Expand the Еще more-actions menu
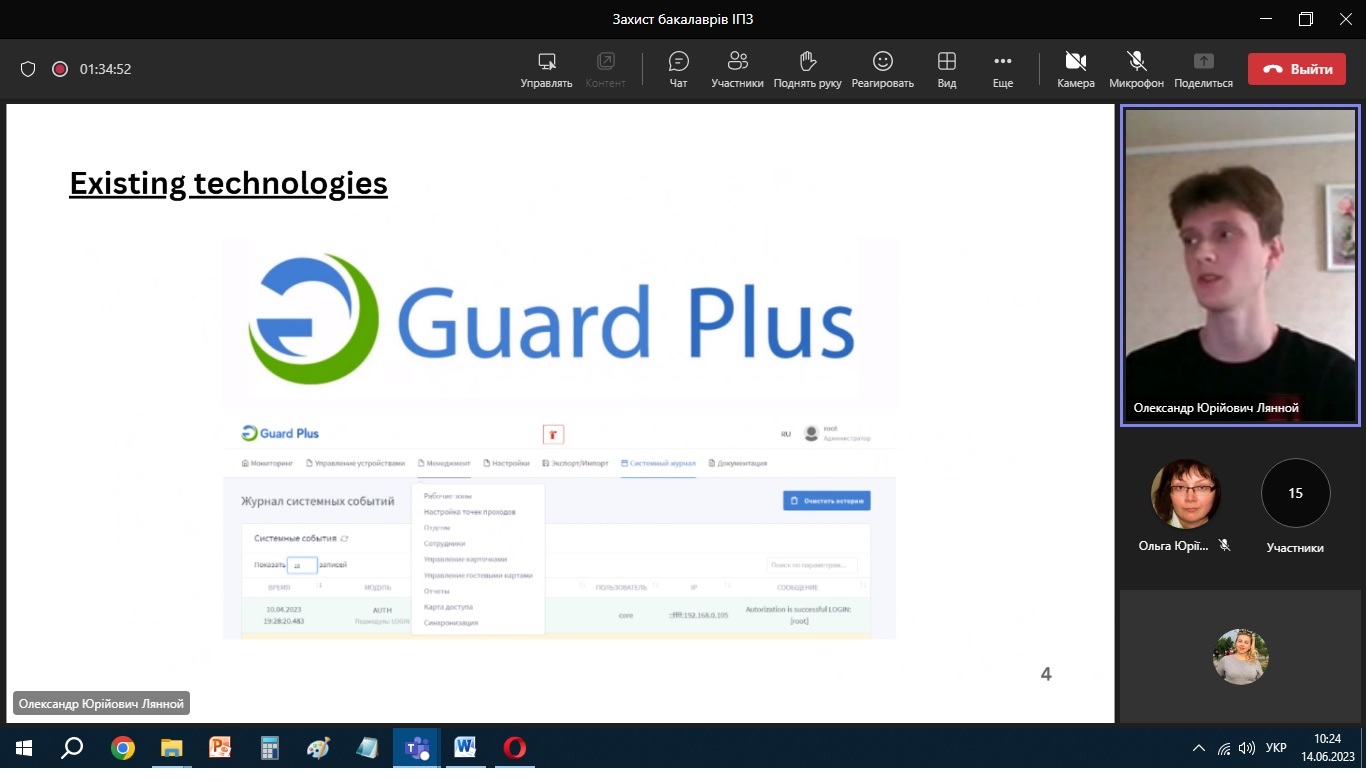1369x782 pixels. click(x=1003, y=69)
